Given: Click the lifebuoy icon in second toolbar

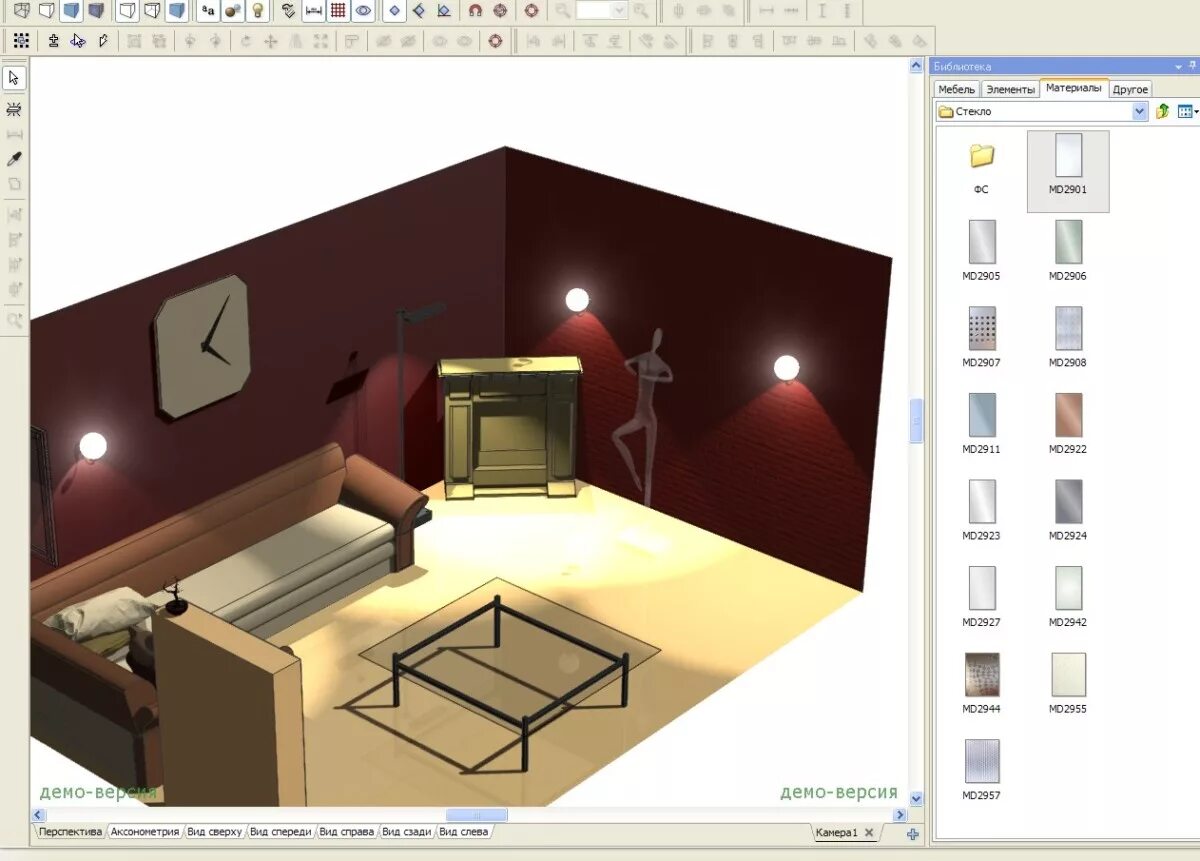Looking at the screenshot, I should coord(494,41).
